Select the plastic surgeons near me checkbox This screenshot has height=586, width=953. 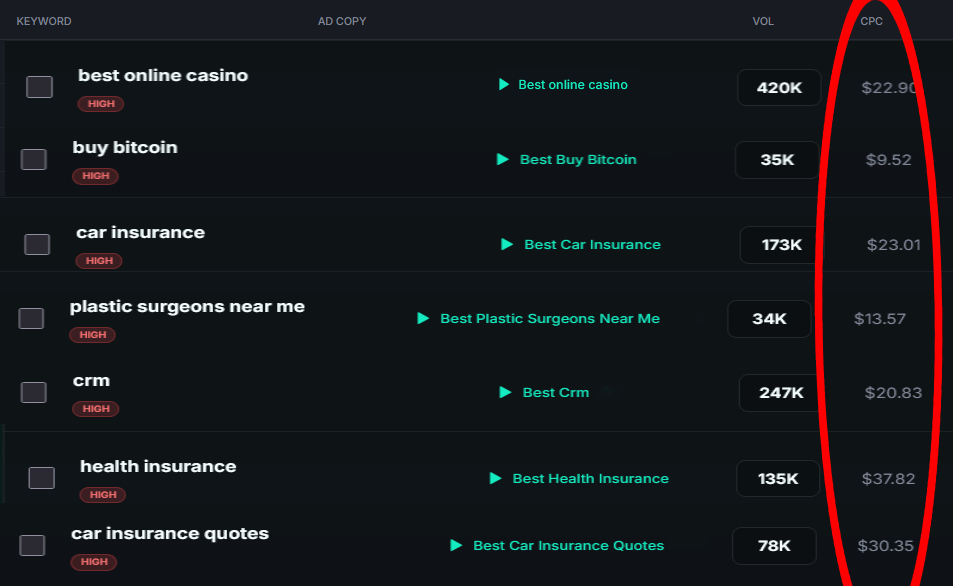coord(31,318)
